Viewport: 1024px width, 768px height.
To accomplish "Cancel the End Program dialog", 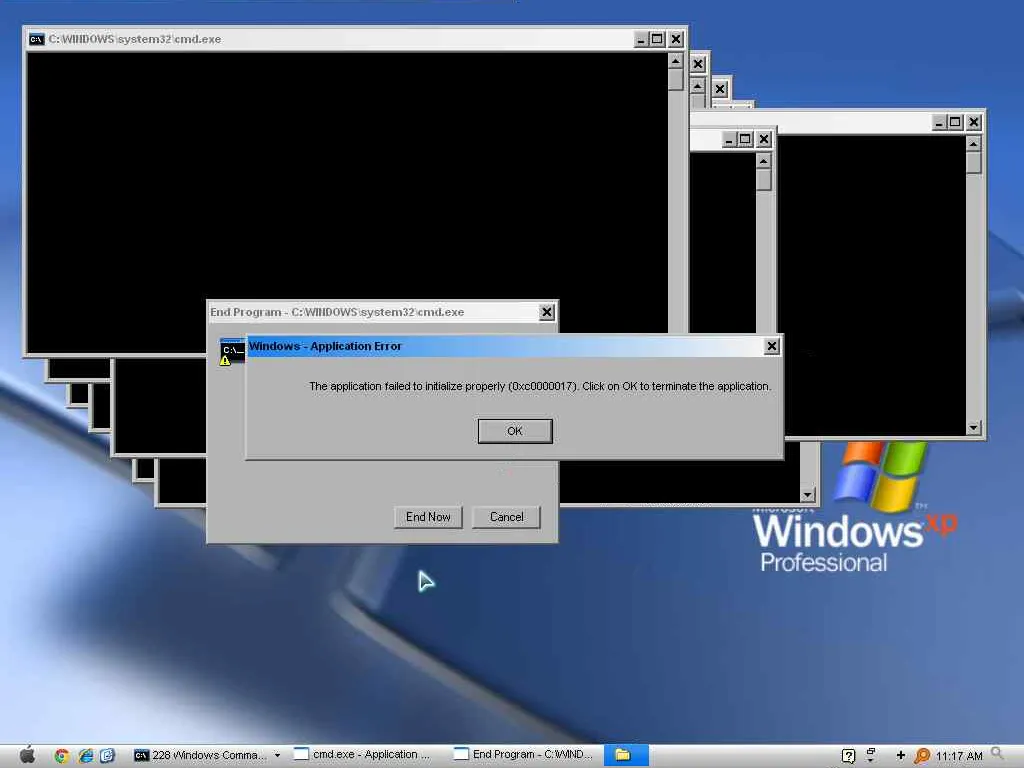I will pos(506,517).
